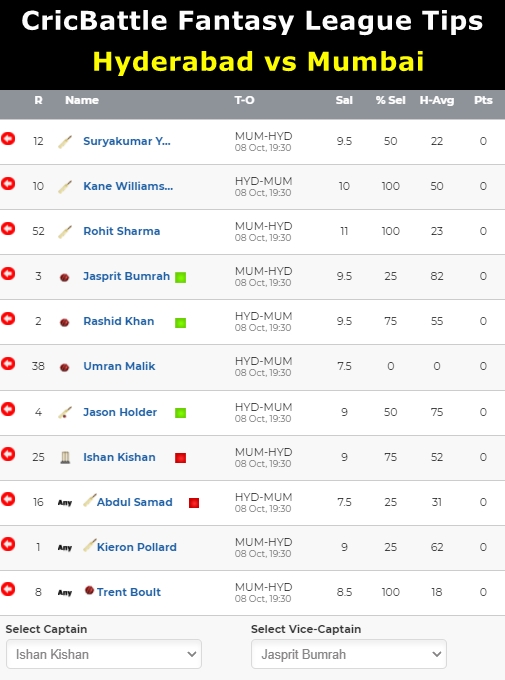Open Jasprit Bumrah player profile link
505x680 pixels.
point(126,276)
